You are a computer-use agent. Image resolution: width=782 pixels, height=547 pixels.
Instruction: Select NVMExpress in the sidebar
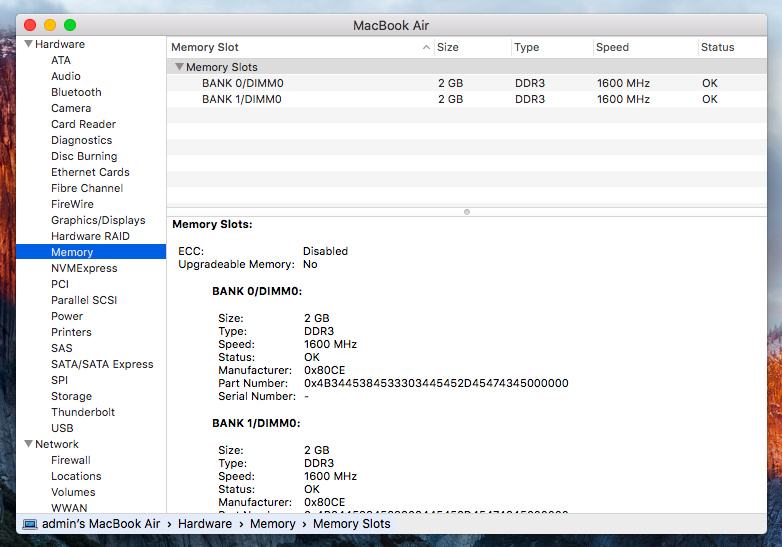(x=84, y=268)
